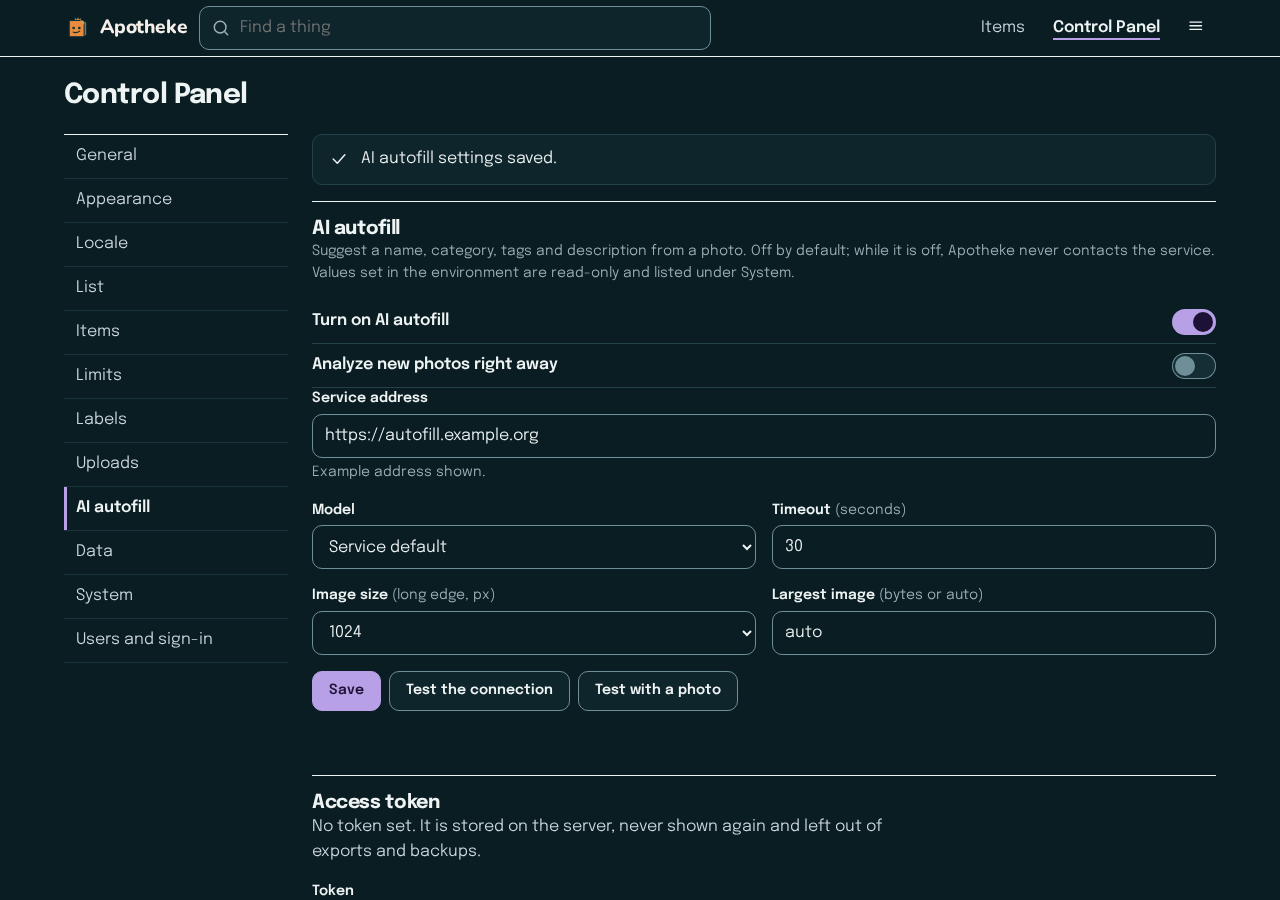This screenshot has height=900, width=1280.
Task: Go to Locale settings
Action: (176, 244)
